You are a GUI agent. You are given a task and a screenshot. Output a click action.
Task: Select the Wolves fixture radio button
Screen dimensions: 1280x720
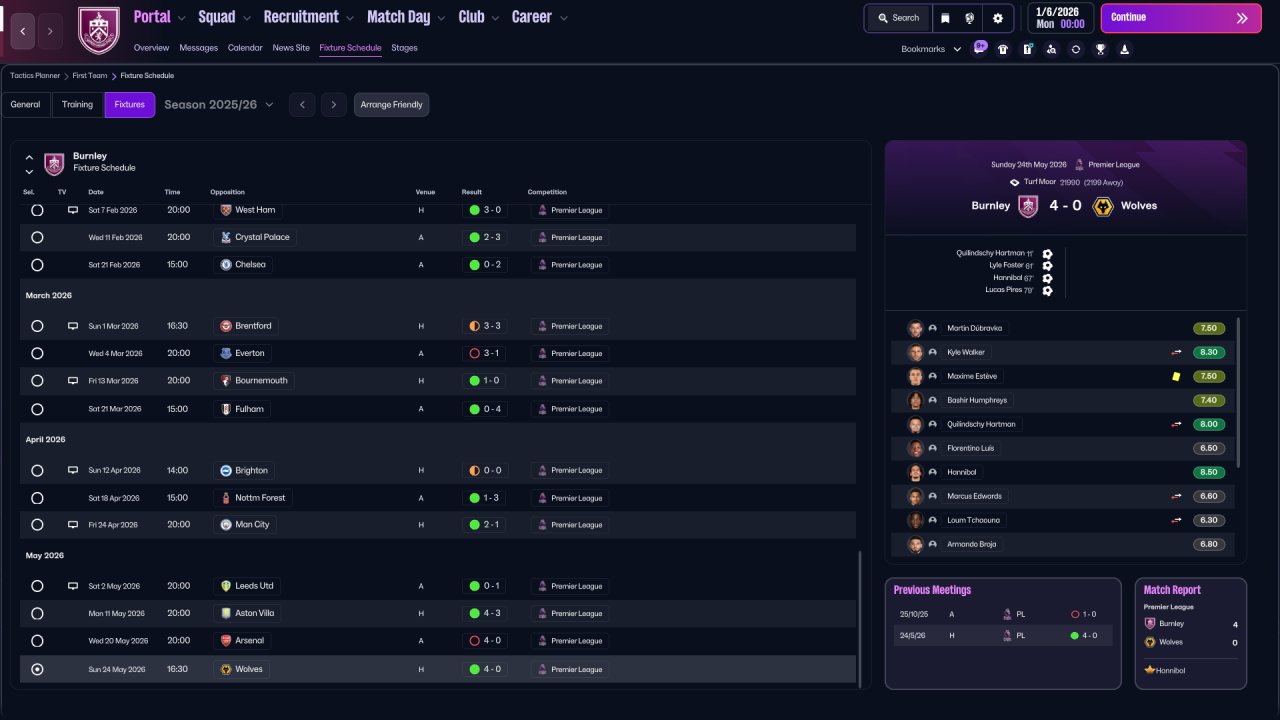[x=37, y=669]
